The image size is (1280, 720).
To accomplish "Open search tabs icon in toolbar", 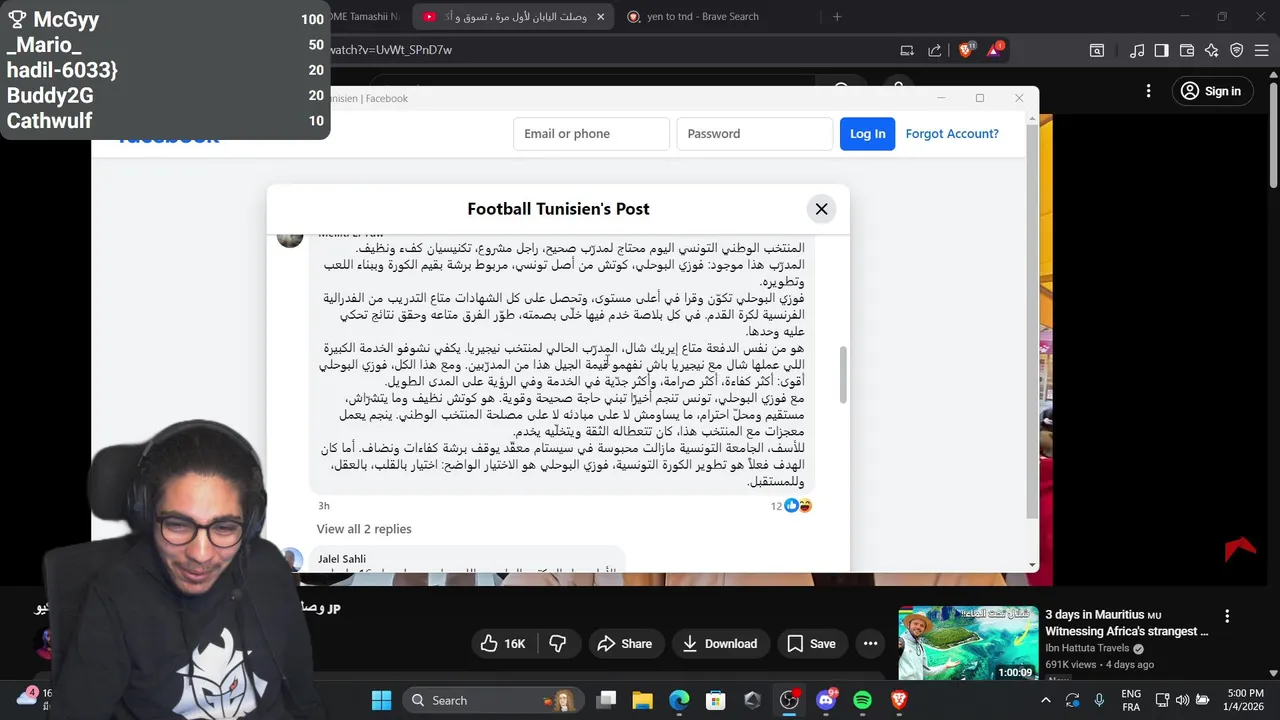I will (1097, 50).
